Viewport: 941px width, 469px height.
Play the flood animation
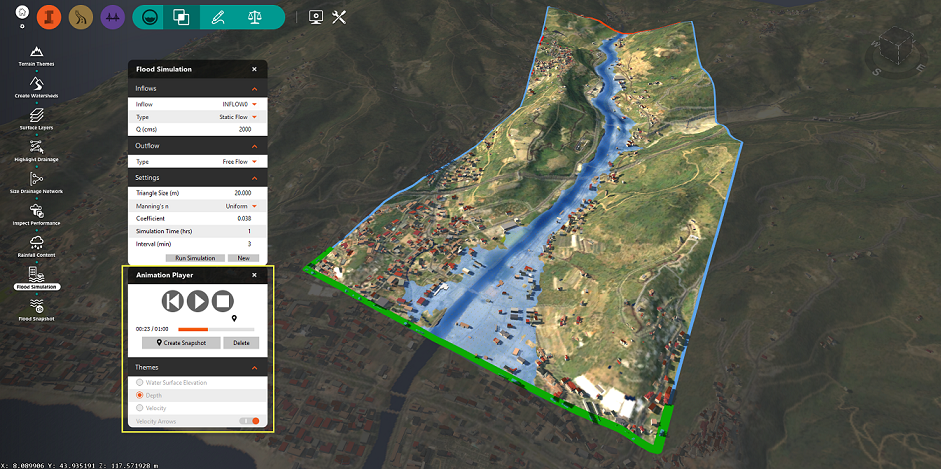(x=197, y=300)
